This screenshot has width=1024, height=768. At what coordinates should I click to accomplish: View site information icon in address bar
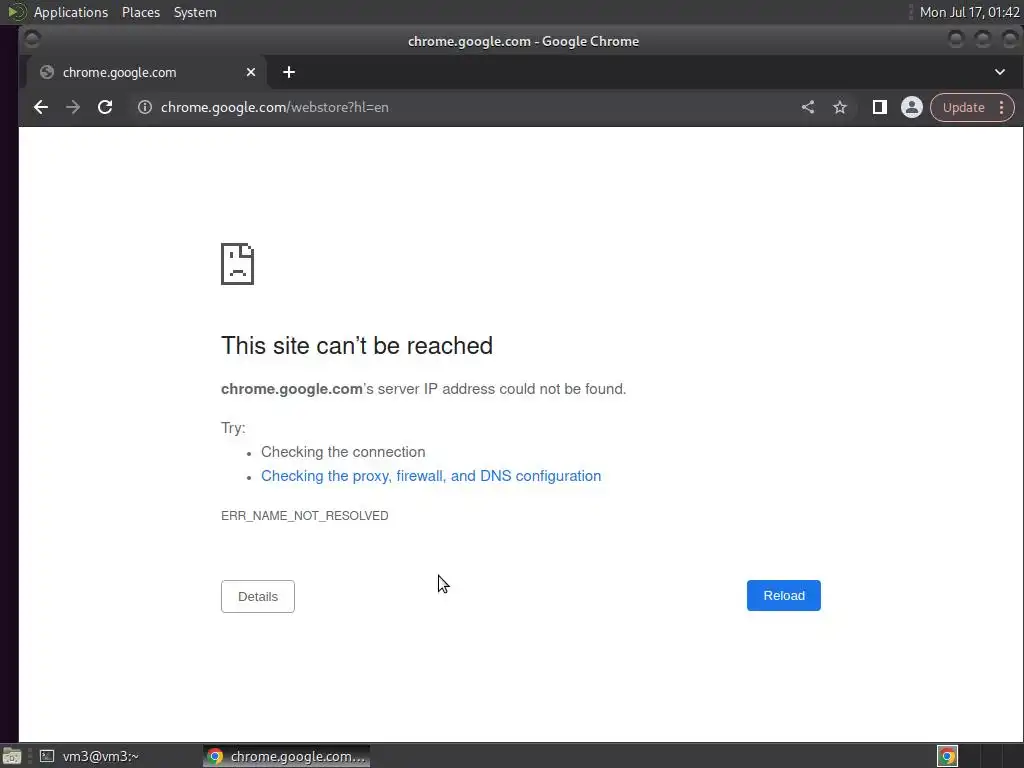145,107
